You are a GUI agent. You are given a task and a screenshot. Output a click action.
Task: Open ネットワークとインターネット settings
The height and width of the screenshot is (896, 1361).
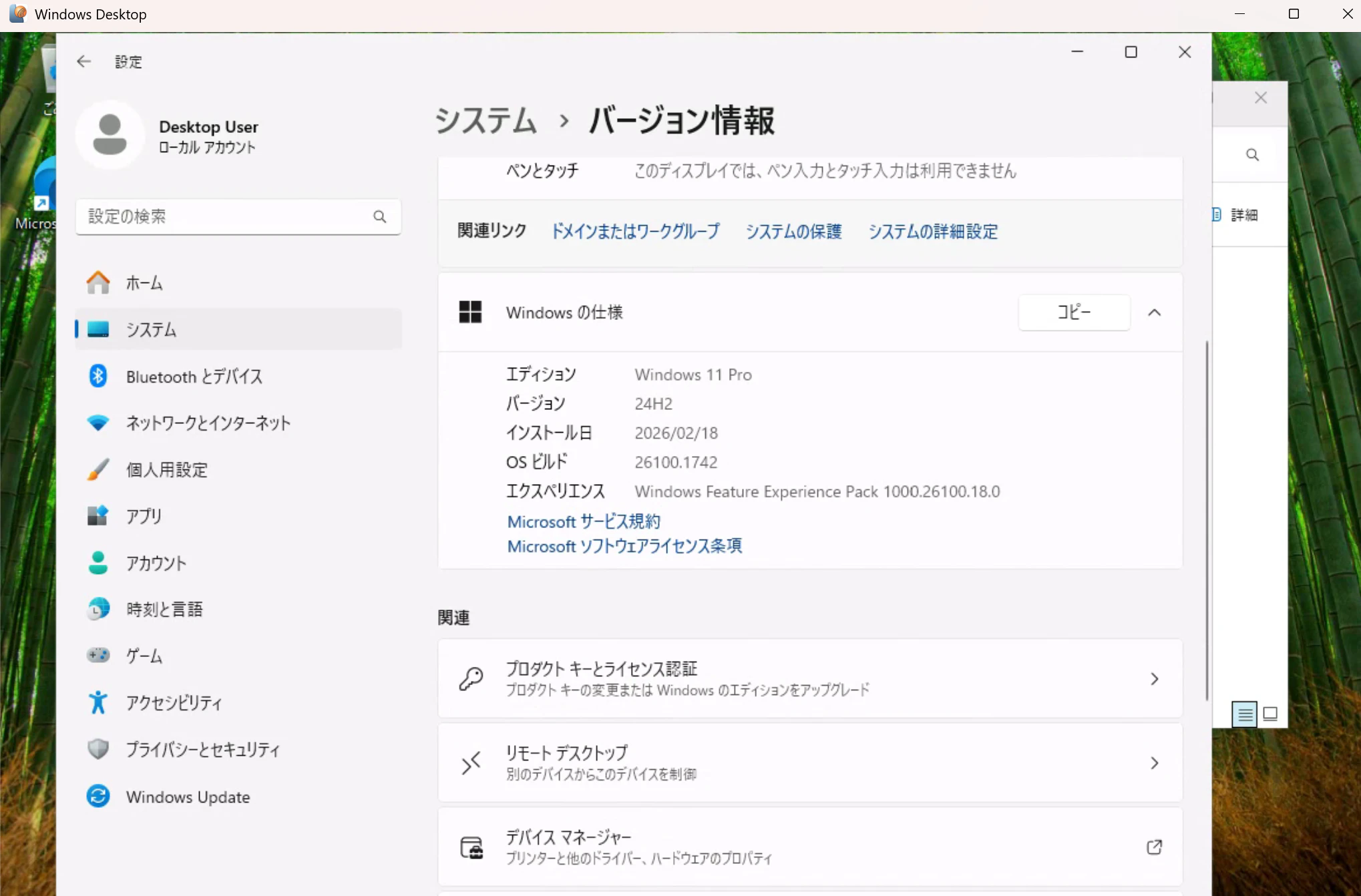[x=238, y=423]
